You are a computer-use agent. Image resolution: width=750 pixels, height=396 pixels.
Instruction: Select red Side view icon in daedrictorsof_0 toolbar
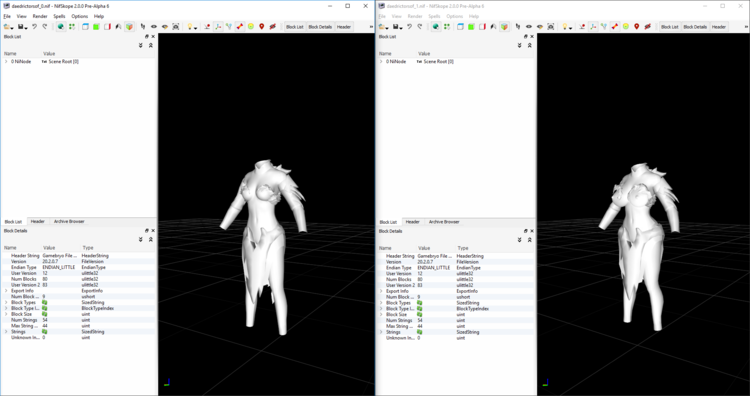[107, 27]
